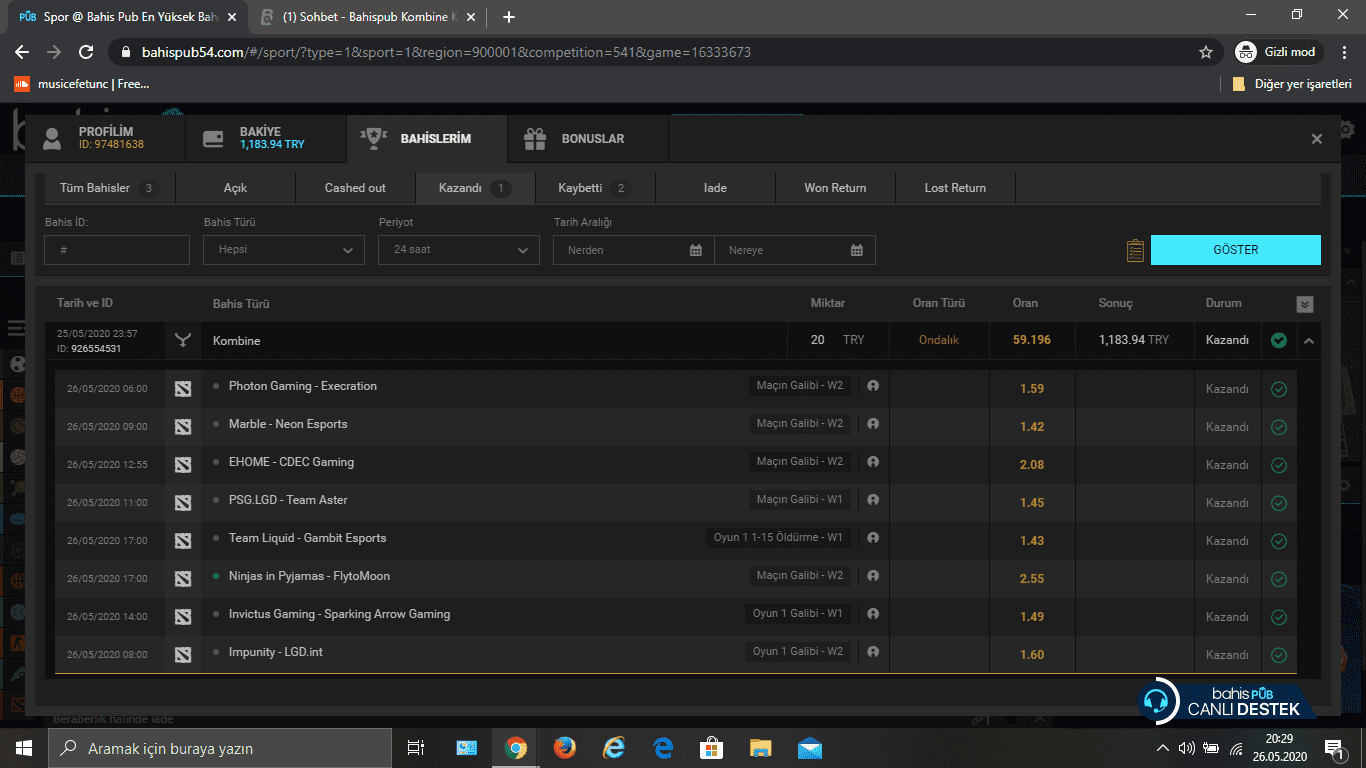Image resolution: width=1366 pixels, height=768 pixels.
Task: Switch to the Sohbet Bahispub browser tab
Action: (x=365, y=17)
